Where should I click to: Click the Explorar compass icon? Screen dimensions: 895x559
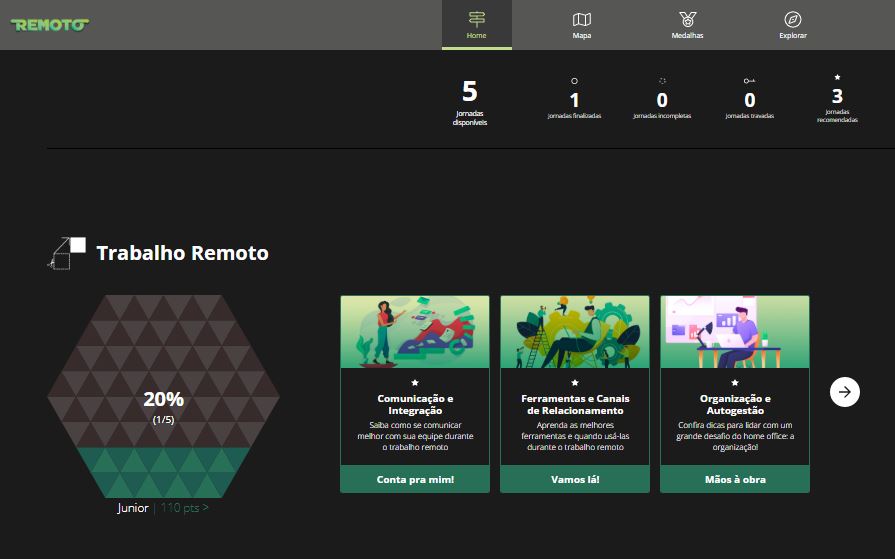792,20
